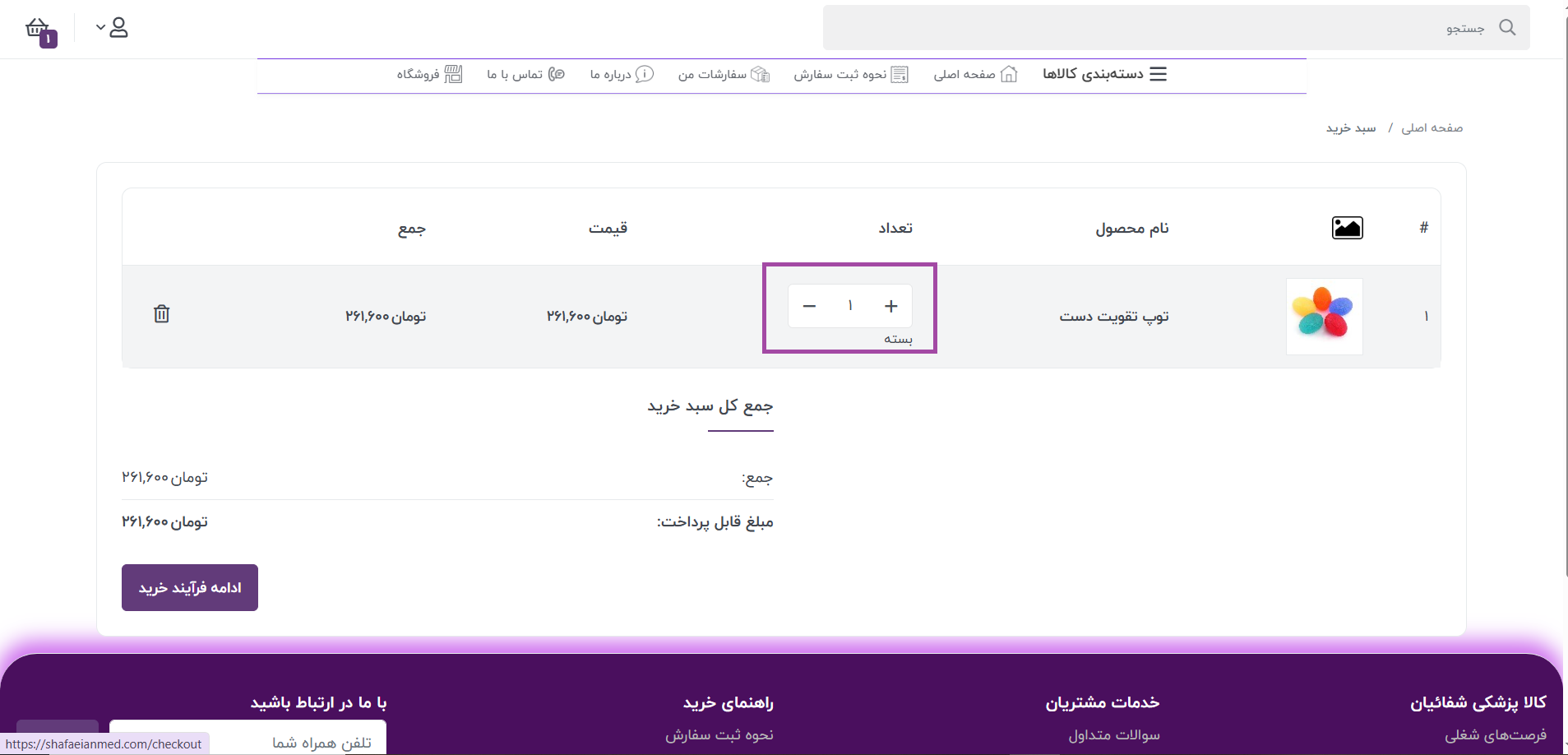Click ادامه فرآیند خرید button

point(190,587)
